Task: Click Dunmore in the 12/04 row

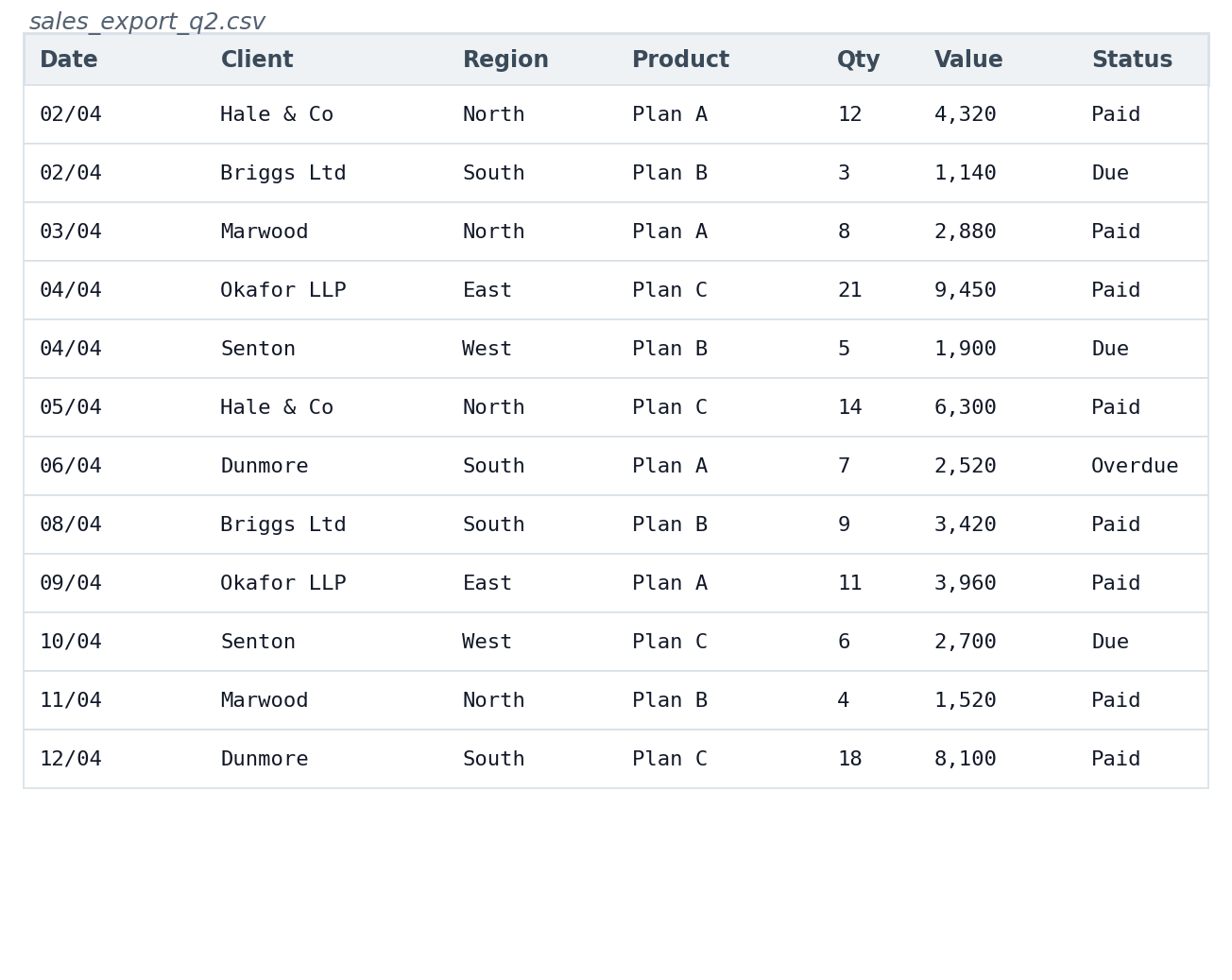Action: coord(265,760)
